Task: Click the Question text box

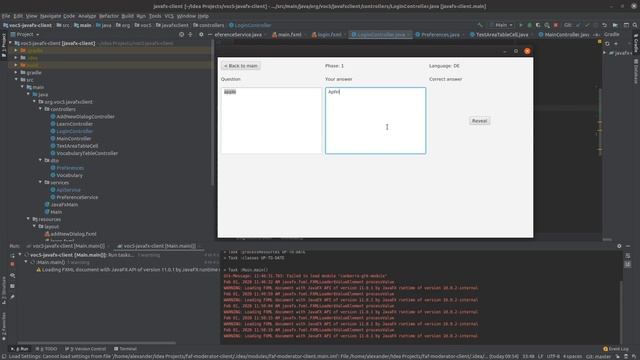Action: [271, 120]
